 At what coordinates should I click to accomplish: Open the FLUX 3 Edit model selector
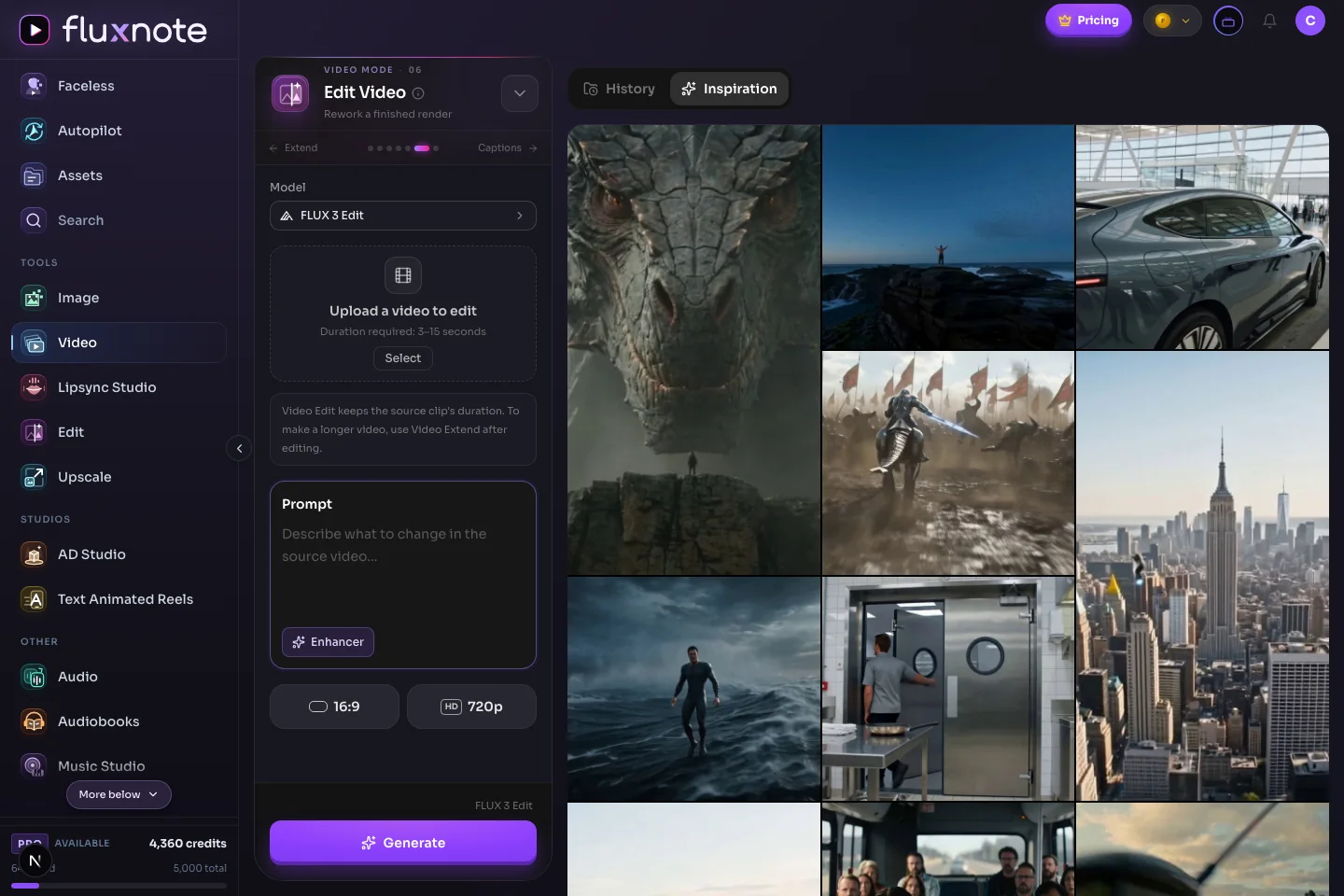click(403, 216)
